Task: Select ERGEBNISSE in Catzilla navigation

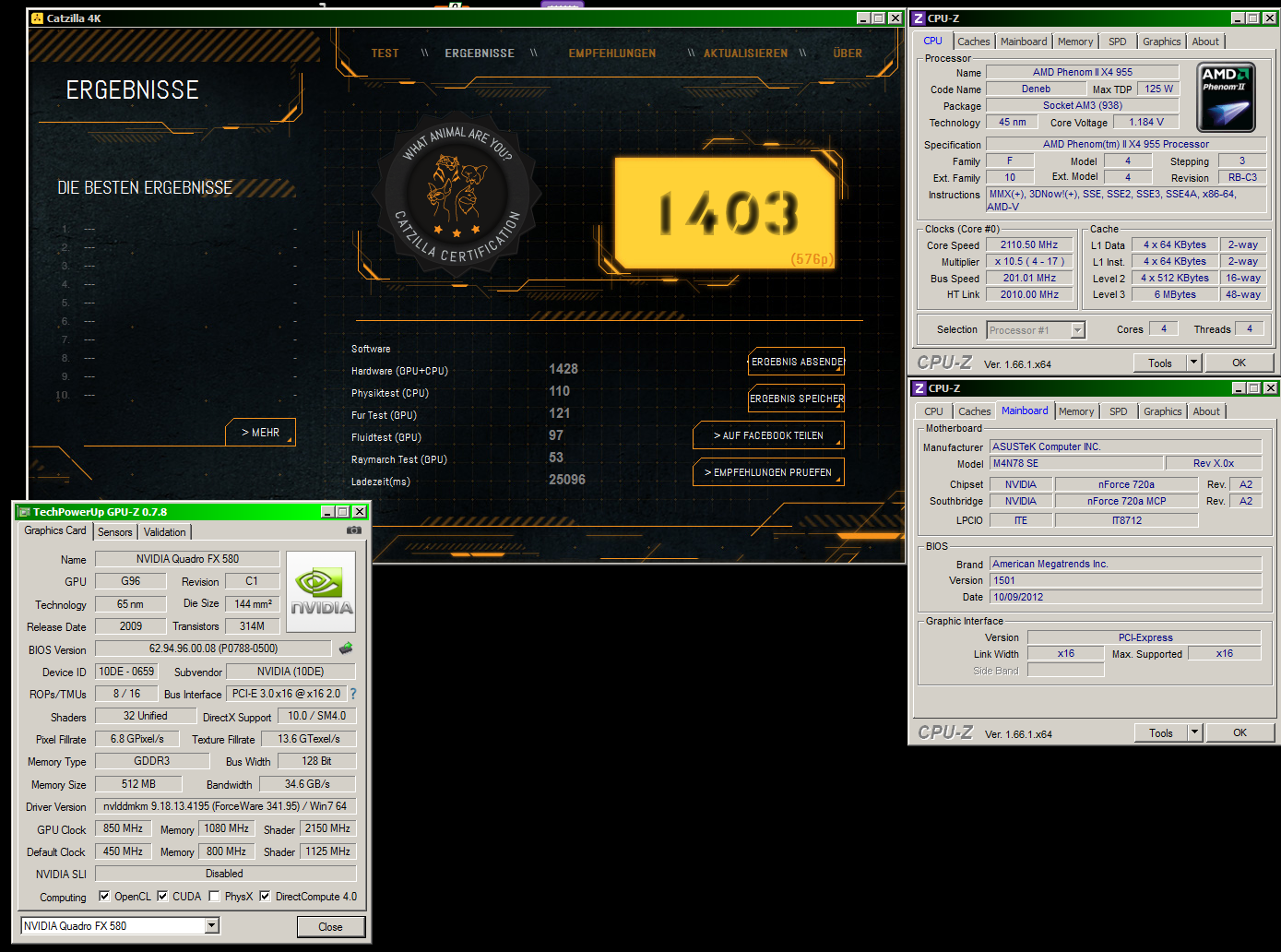Action: [x=480, y=54]
